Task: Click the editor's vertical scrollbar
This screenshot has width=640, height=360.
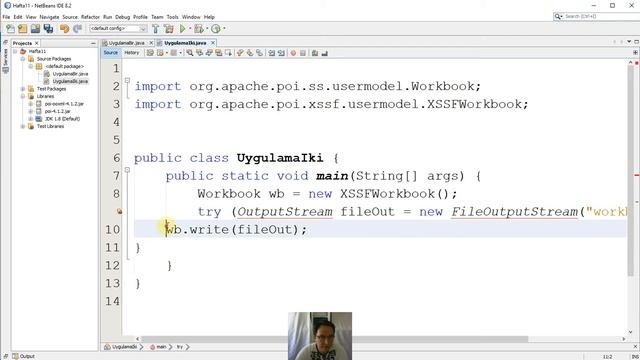Action: (x=631, y=171)
